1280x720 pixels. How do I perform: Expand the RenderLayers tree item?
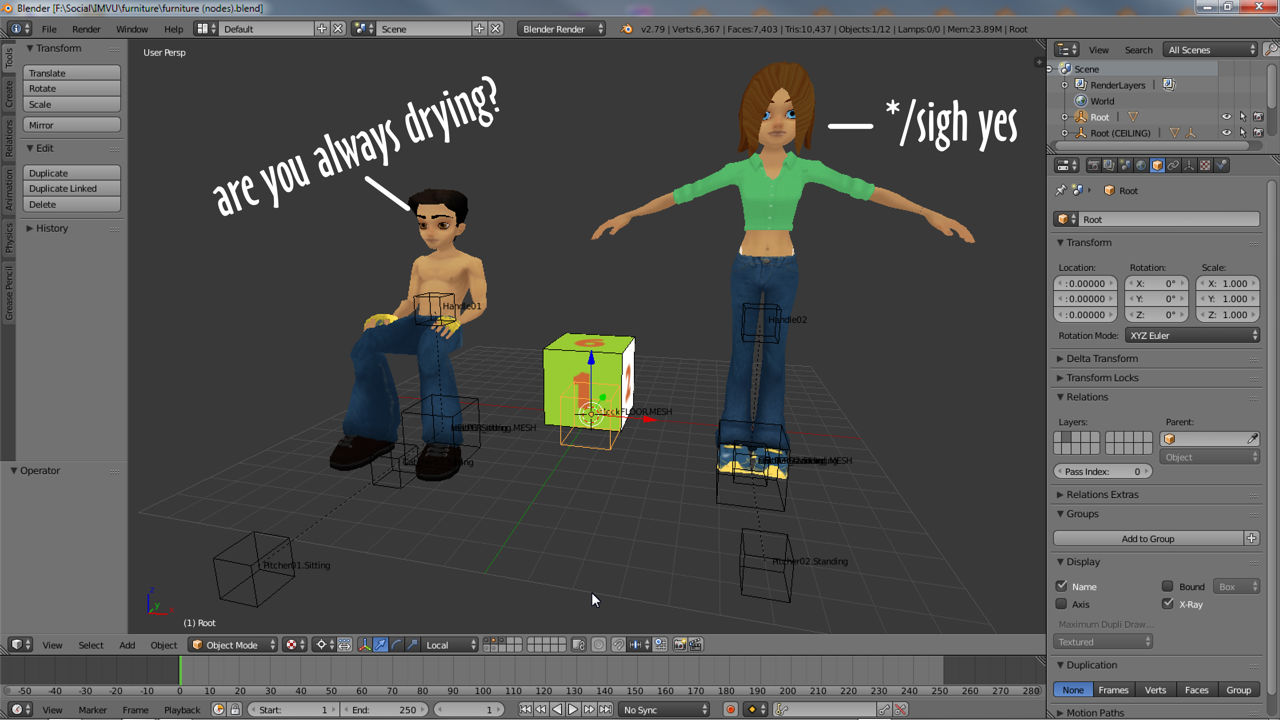(1066, 85)
